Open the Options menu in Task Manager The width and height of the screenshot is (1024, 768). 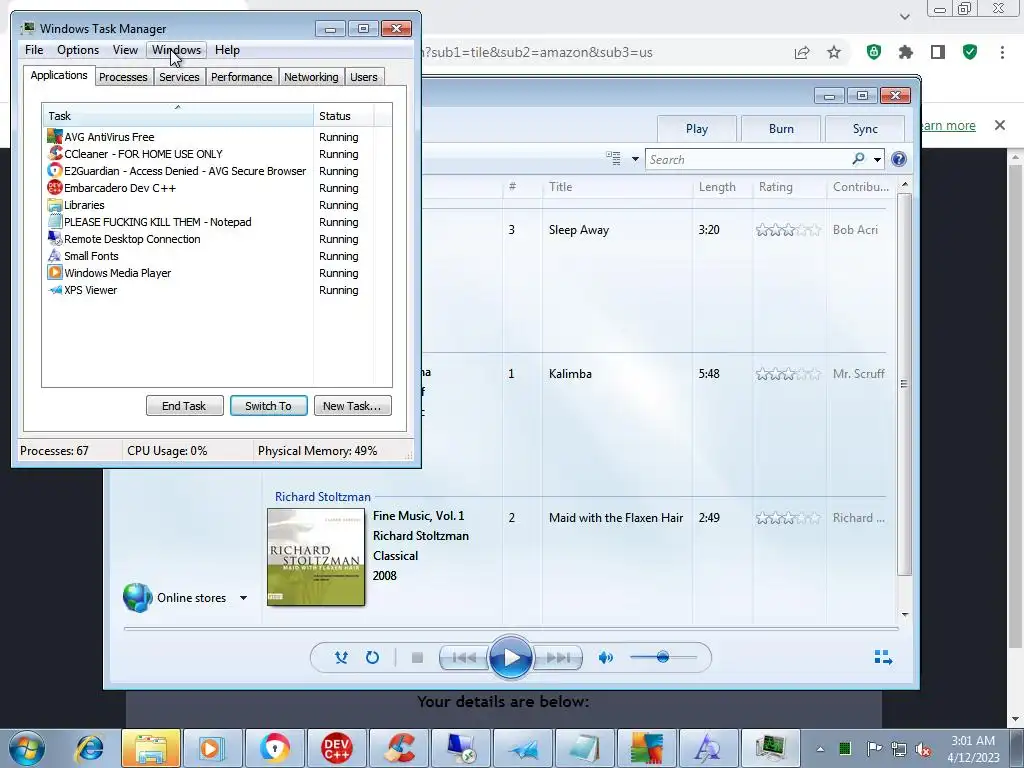tap(78, 50)
